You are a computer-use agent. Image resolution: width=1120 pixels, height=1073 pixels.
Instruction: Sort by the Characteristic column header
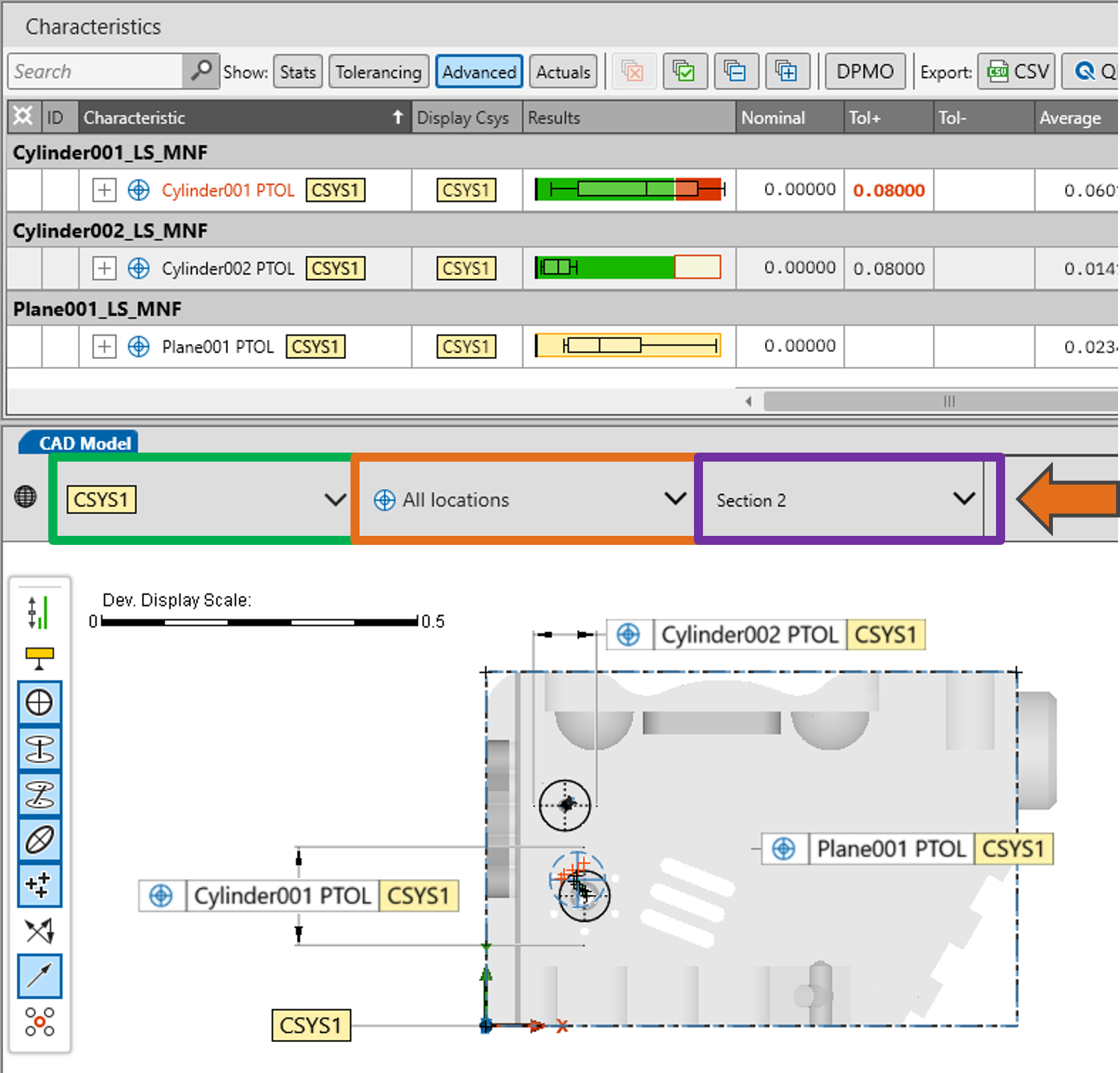click(x=245, y=118)
